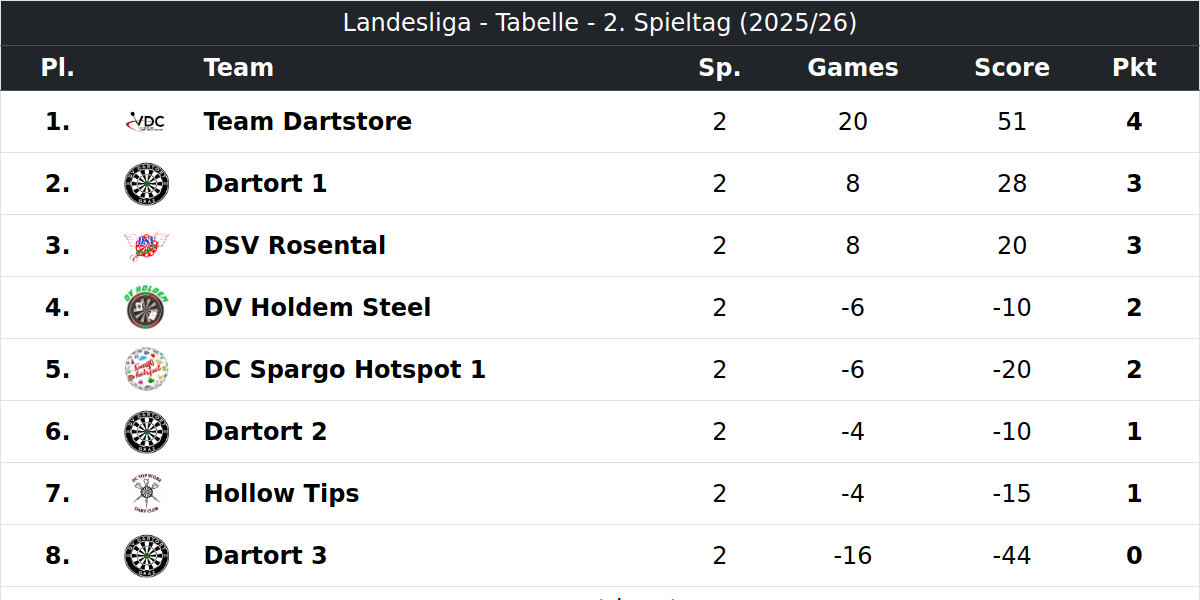The image size is (1200, 600).
Task: Click the DV Holdem Steel logo
Action: pos(146,308)
